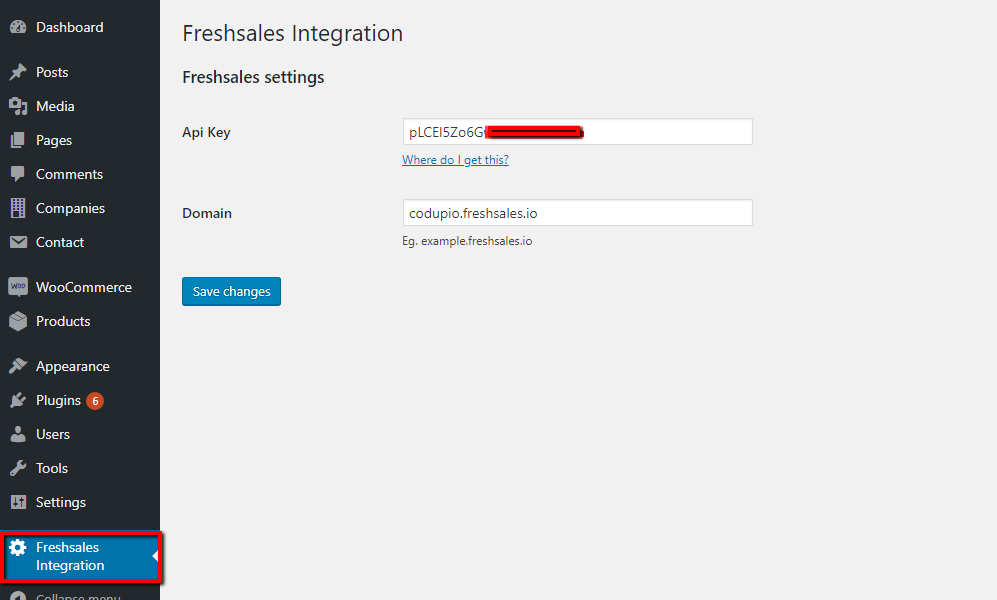Click the Freshsales Integration gear icon
Screen dimensions: 997x600
tap(18, 547)
